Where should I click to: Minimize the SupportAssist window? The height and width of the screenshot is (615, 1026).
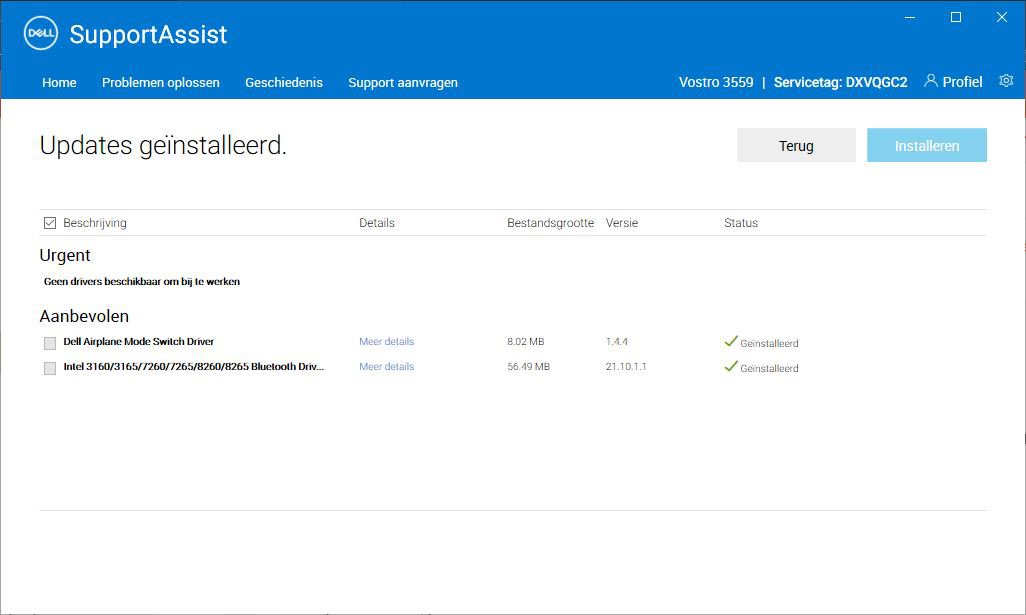tap(910, 18)
